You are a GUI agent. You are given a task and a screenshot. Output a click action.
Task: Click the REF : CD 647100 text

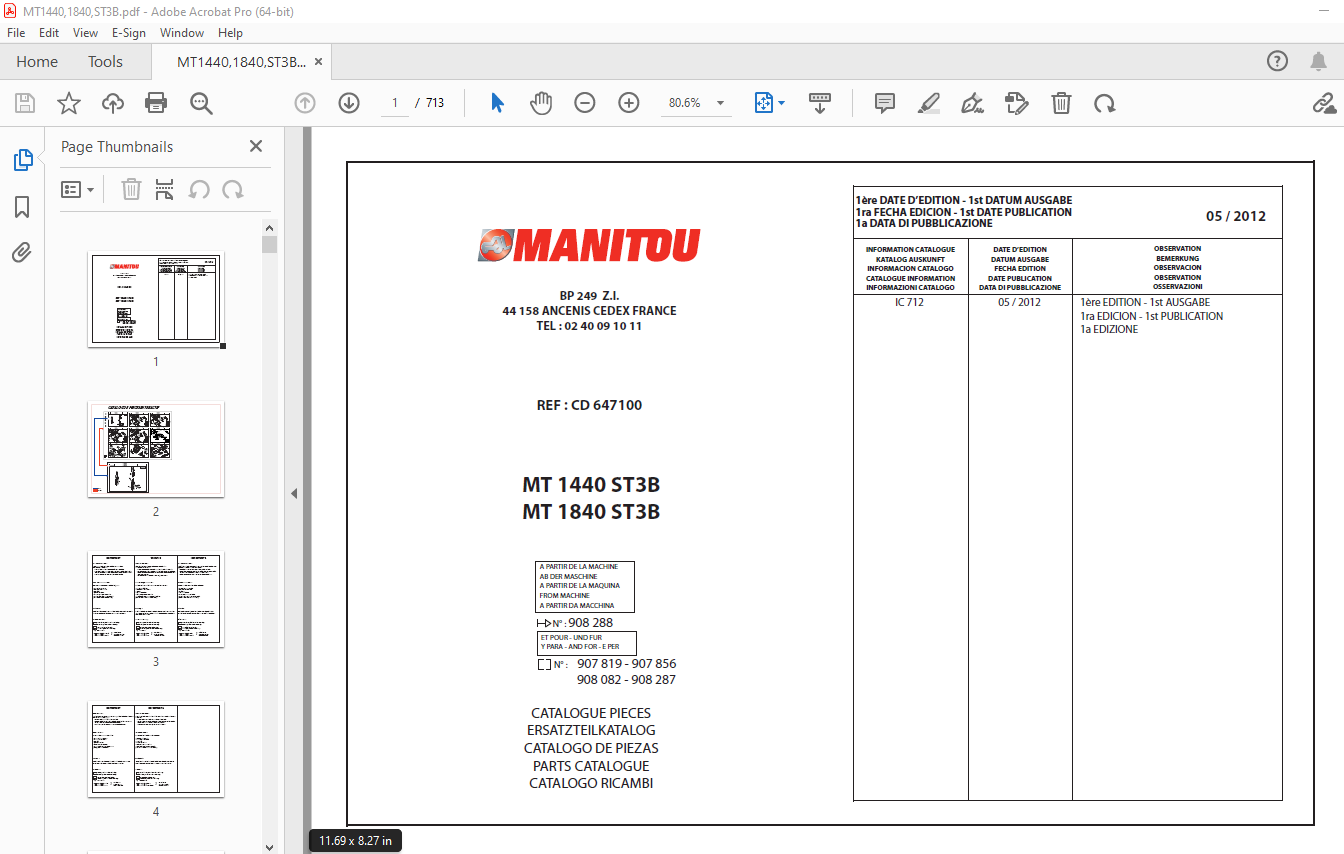tap(589, 405)
